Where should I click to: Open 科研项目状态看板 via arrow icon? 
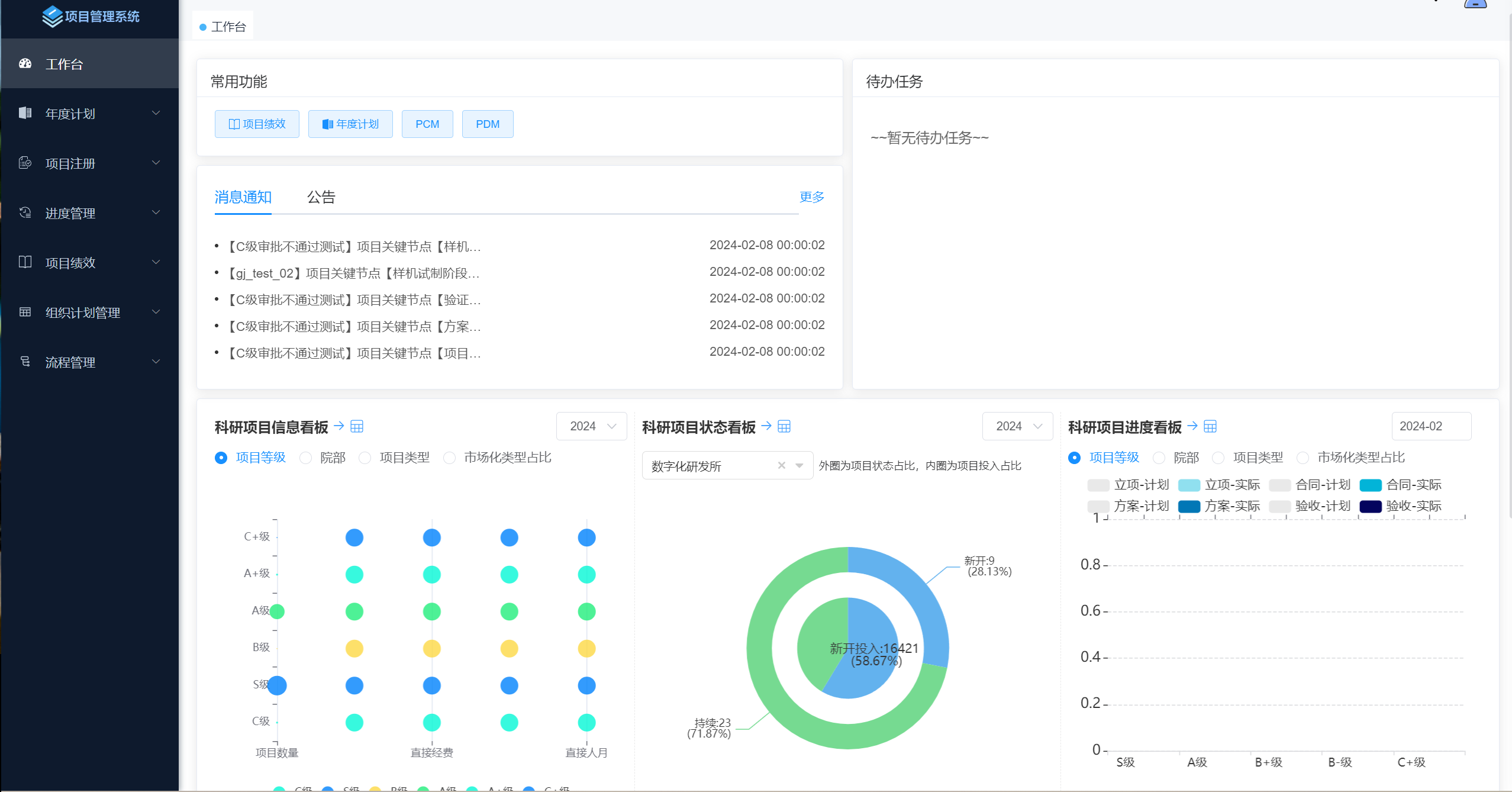coord(766,426)
